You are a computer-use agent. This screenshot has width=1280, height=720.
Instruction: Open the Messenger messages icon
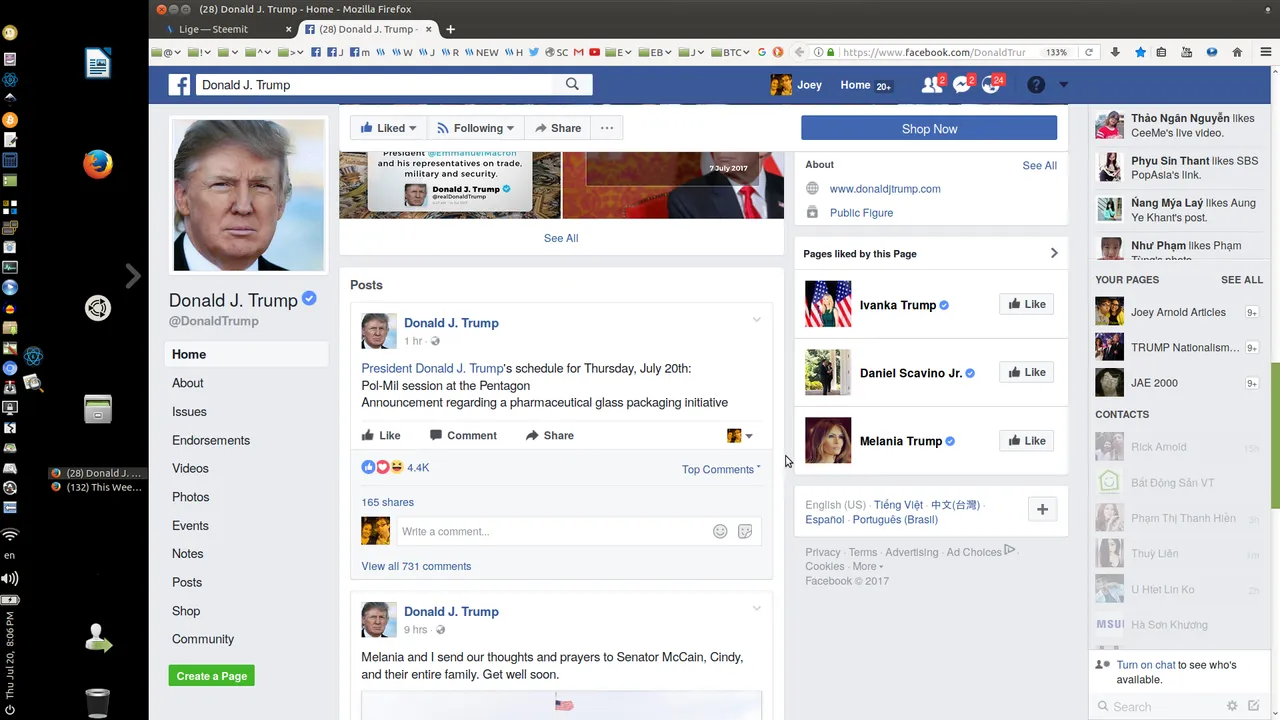(x=961, y=85)
